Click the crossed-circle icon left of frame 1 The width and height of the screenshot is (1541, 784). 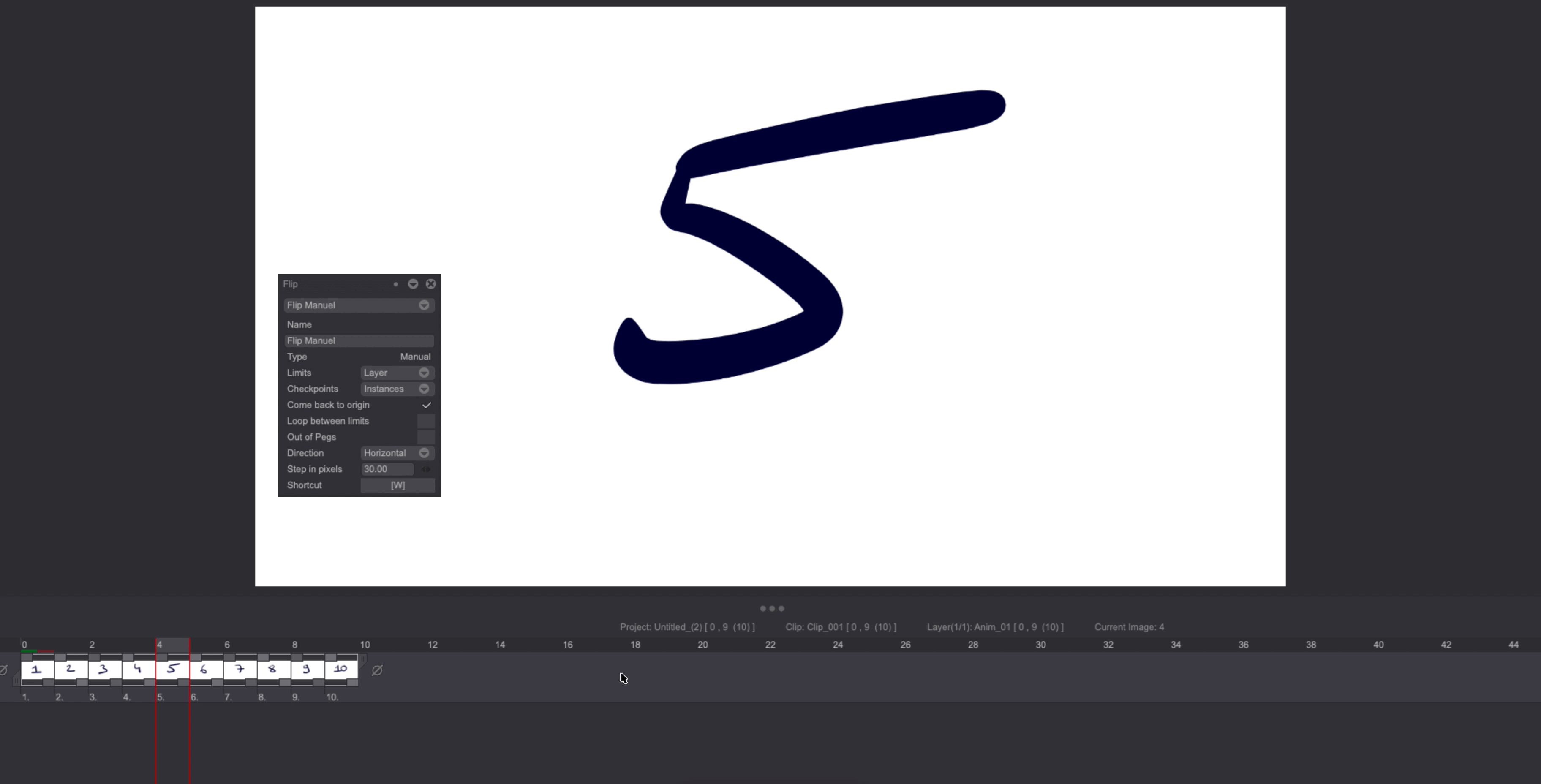pyautogui.click(x=4, y=670)
